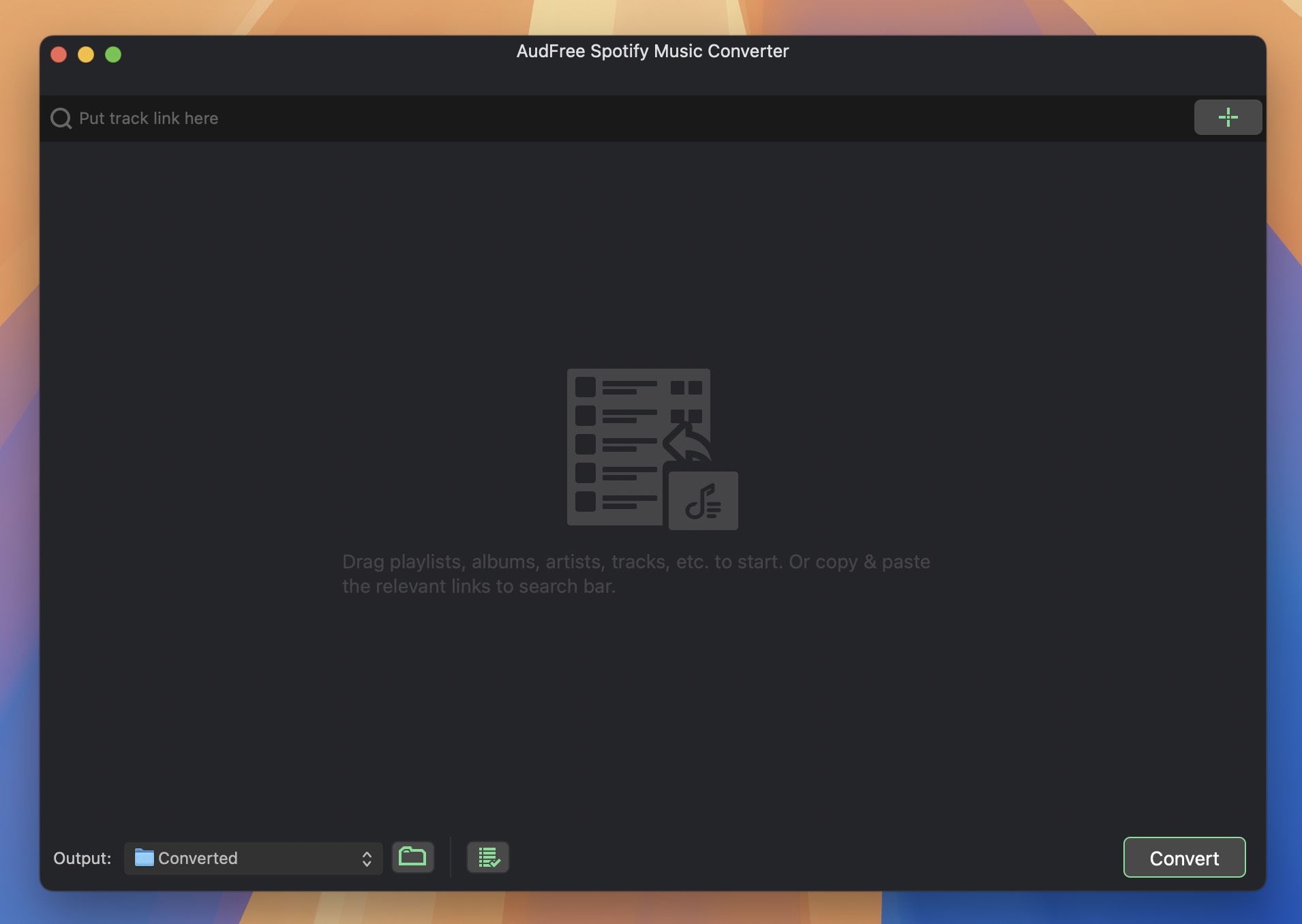Image resolution: width=1302 pixels, height=924 pixels.
Task: Open the converted history list icon
Action: point(488,857)
